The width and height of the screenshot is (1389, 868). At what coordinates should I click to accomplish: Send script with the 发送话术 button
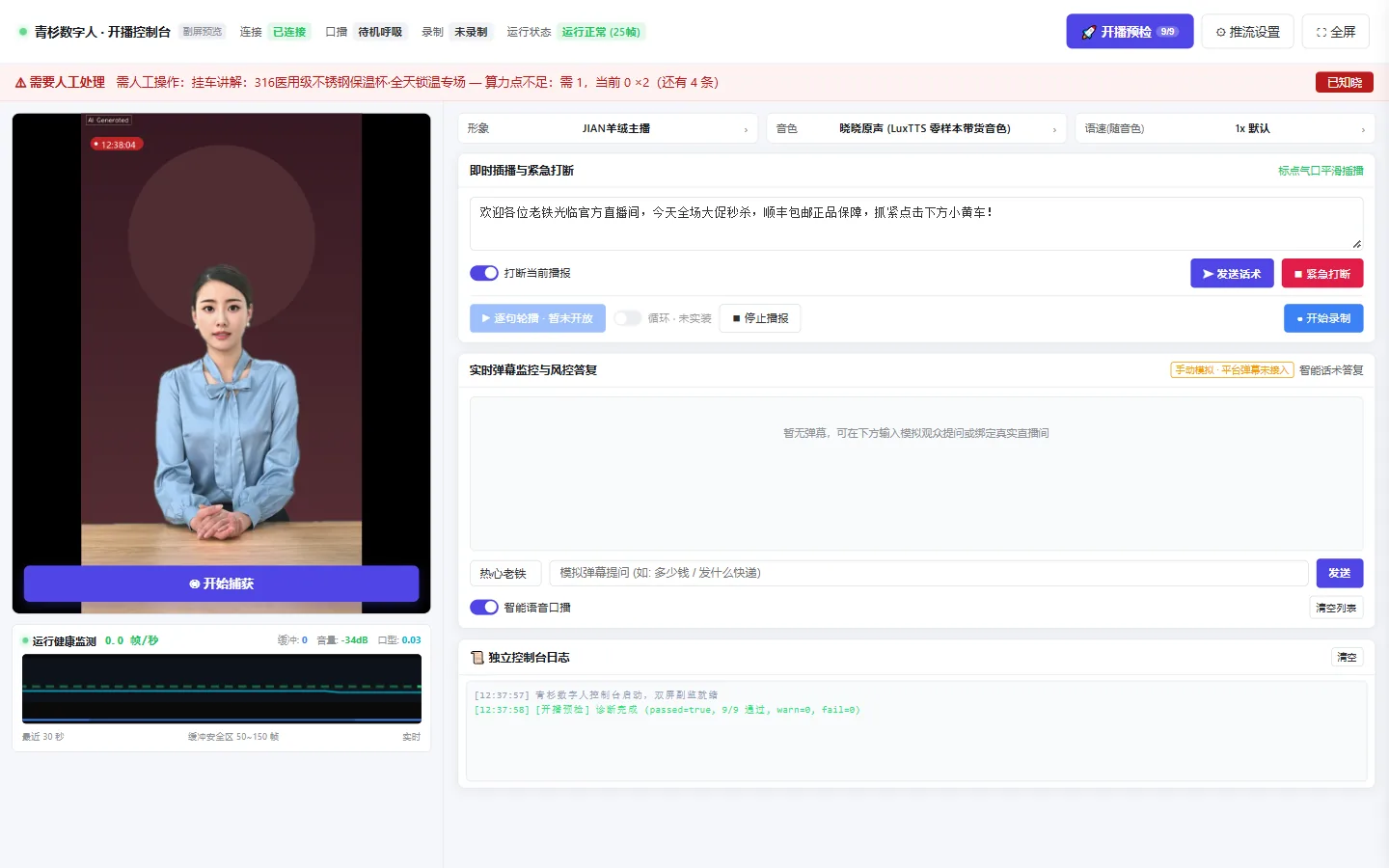[1232, 274]
